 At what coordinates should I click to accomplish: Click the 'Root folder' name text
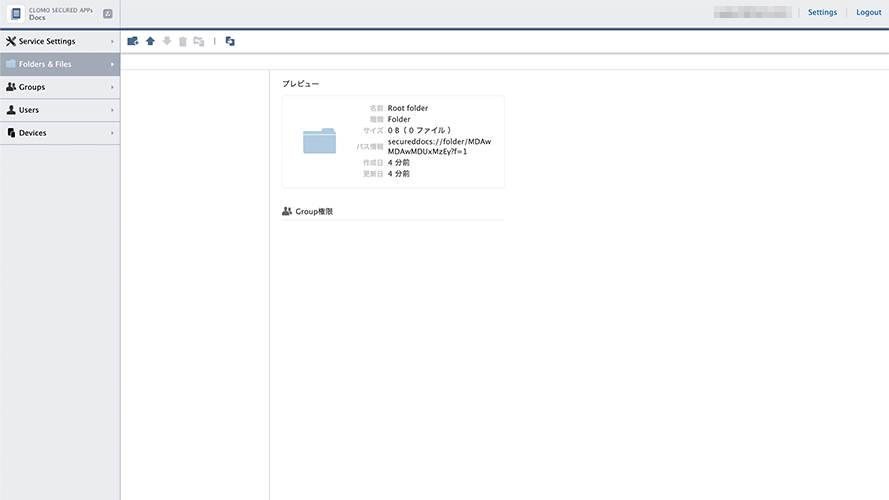pyautogui.click(x=408, y=108)
